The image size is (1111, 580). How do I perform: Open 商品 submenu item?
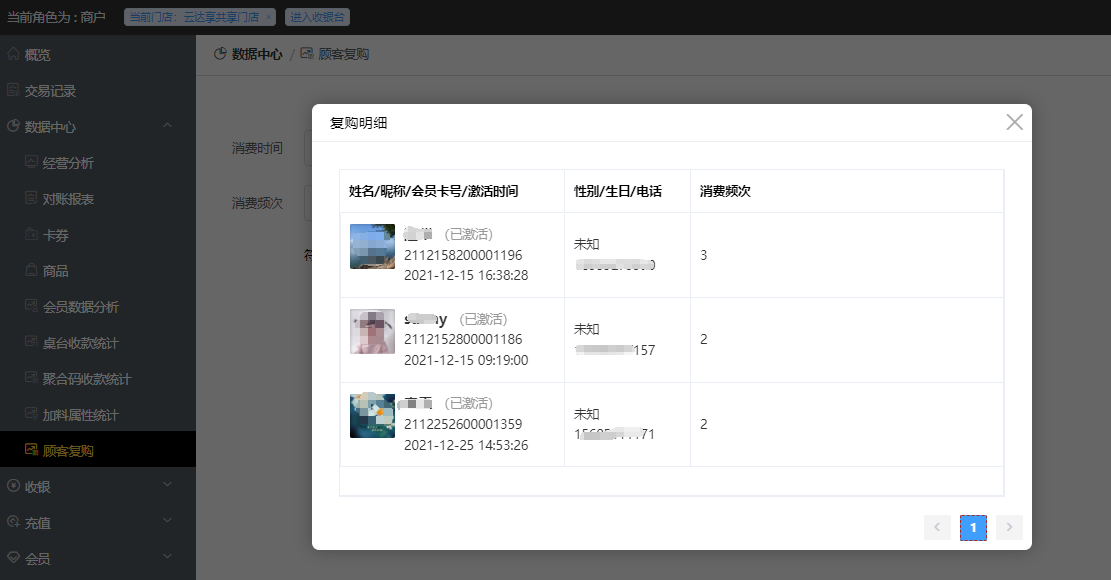point(98,271)
